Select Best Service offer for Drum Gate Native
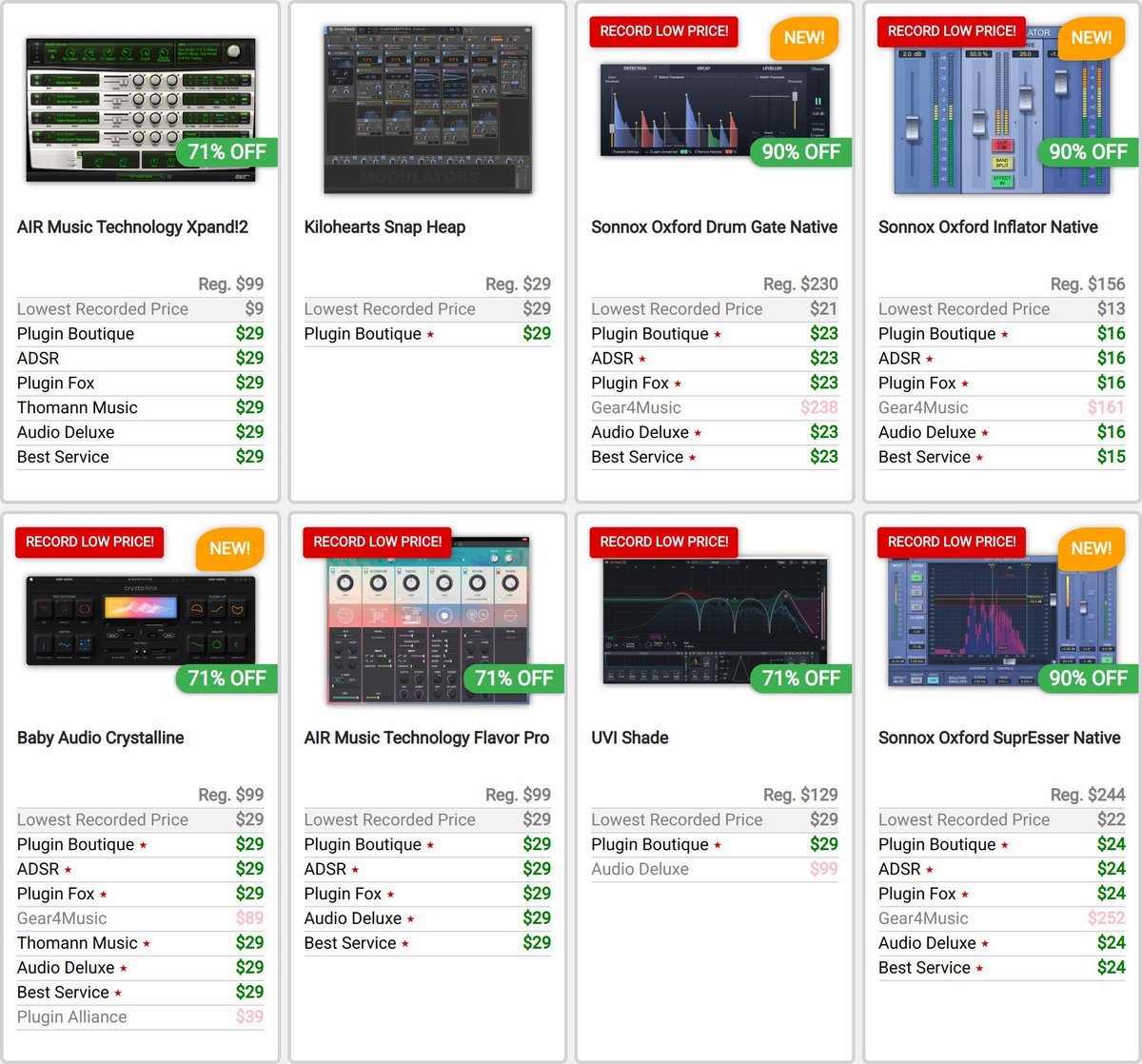The image size is (1142, 1064). click(x=715, y=458)
